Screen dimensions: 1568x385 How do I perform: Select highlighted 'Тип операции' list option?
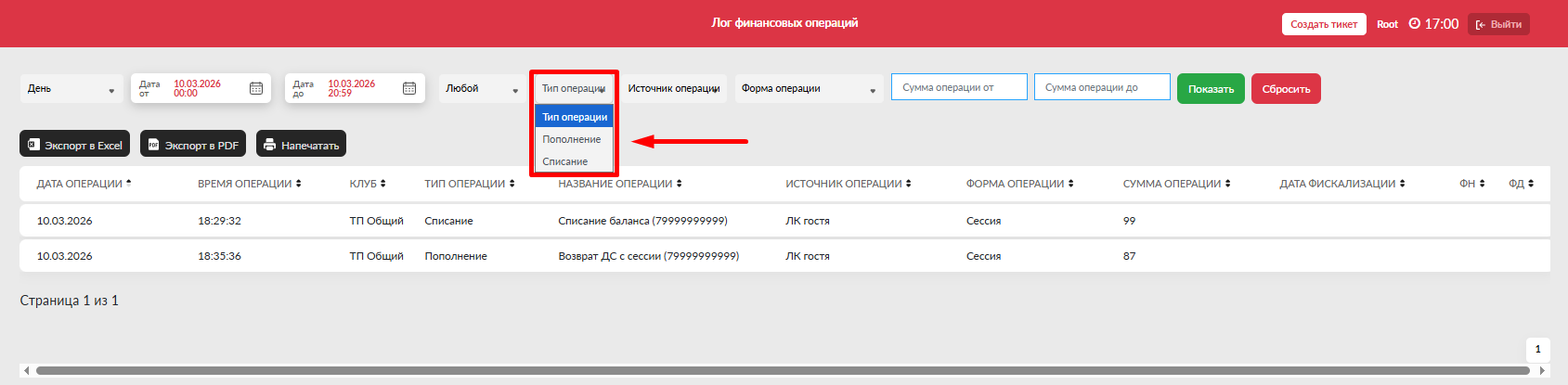coord(575,117)
